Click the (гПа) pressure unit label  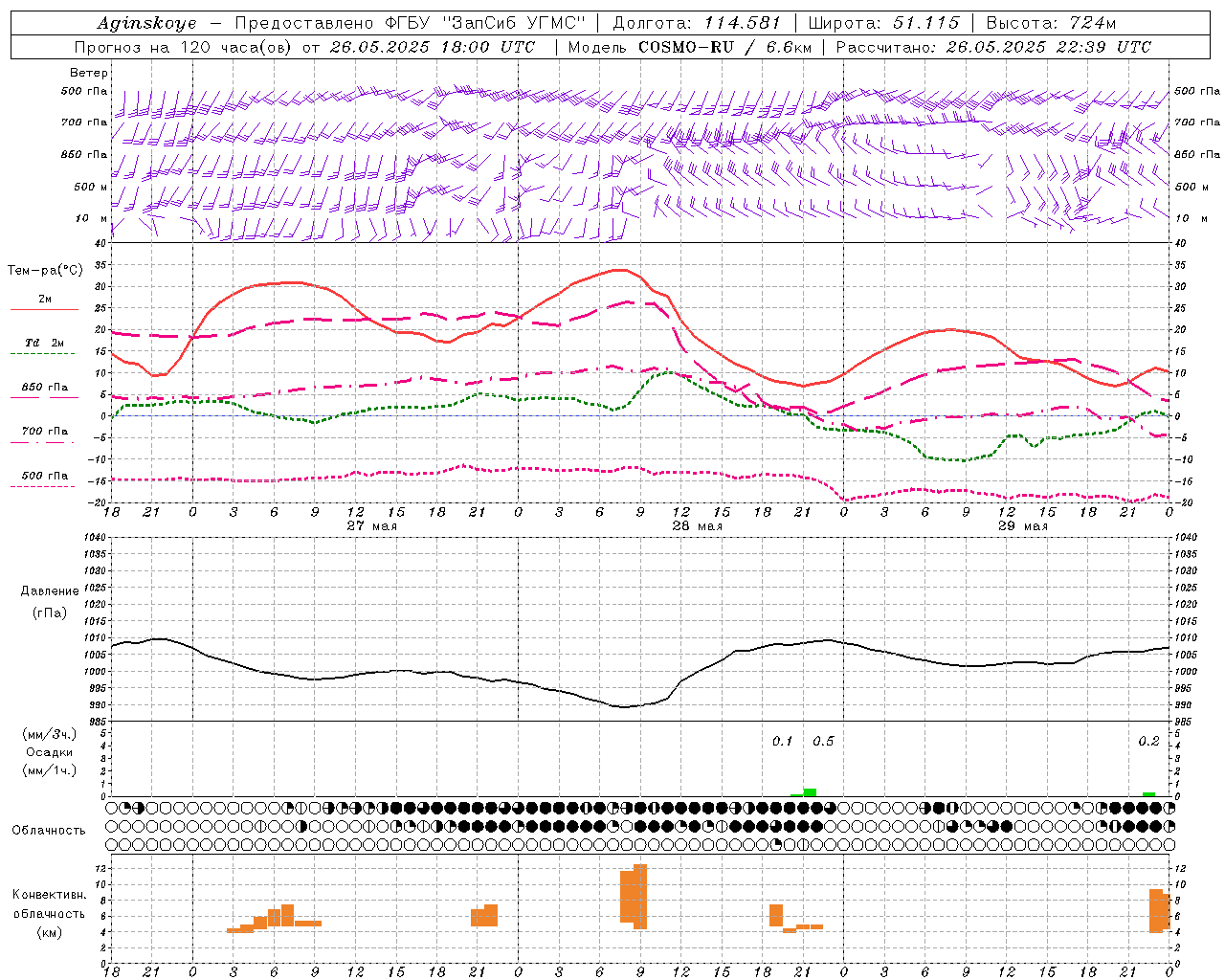click(49, 612)
